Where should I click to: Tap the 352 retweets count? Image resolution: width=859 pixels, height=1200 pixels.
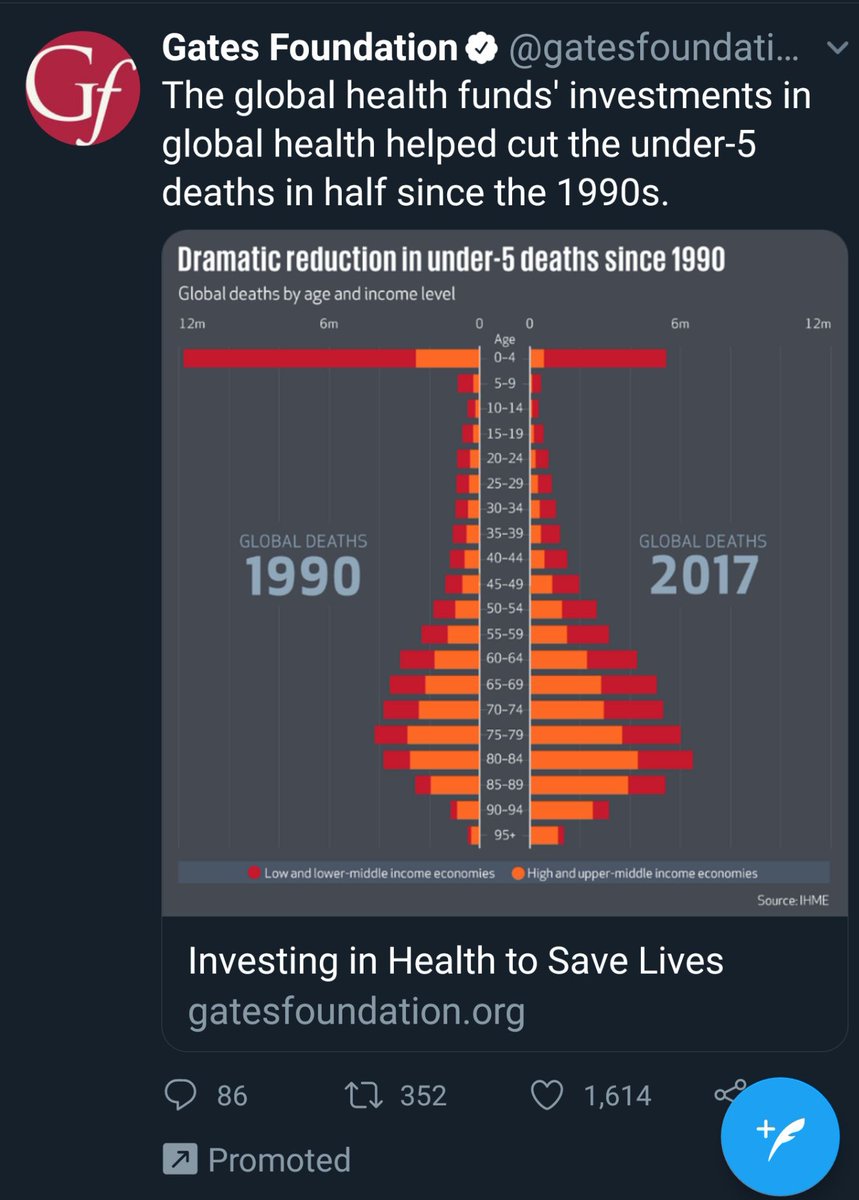click(423, 1096)
